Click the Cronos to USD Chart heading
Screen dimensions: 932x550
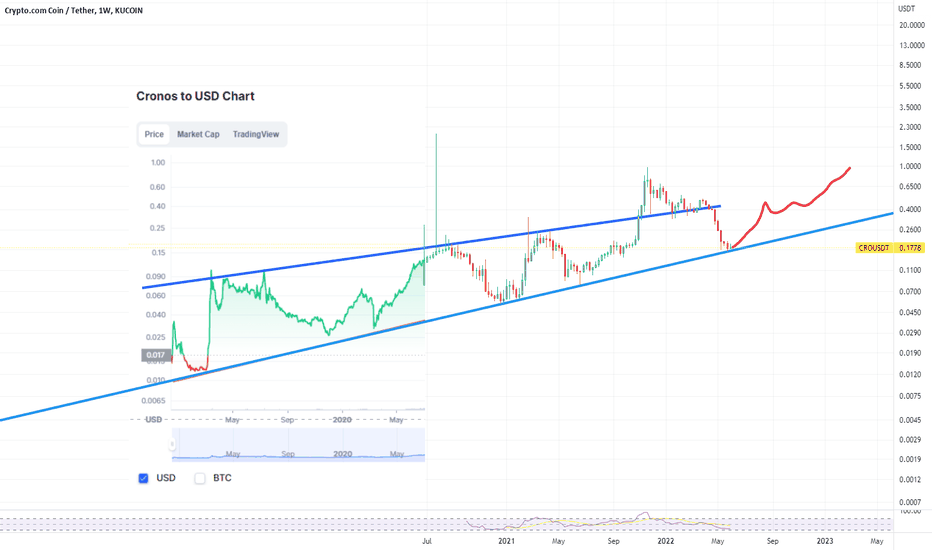point(195,96)
